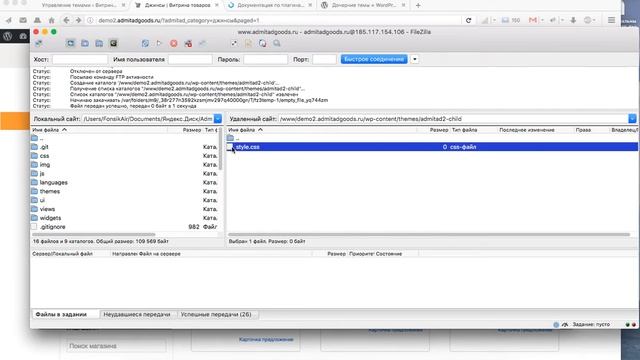The height and width of the screenshot is (360, 640).
Task: Toggle the remote directory tree display
Action: (x=99, y=43)
